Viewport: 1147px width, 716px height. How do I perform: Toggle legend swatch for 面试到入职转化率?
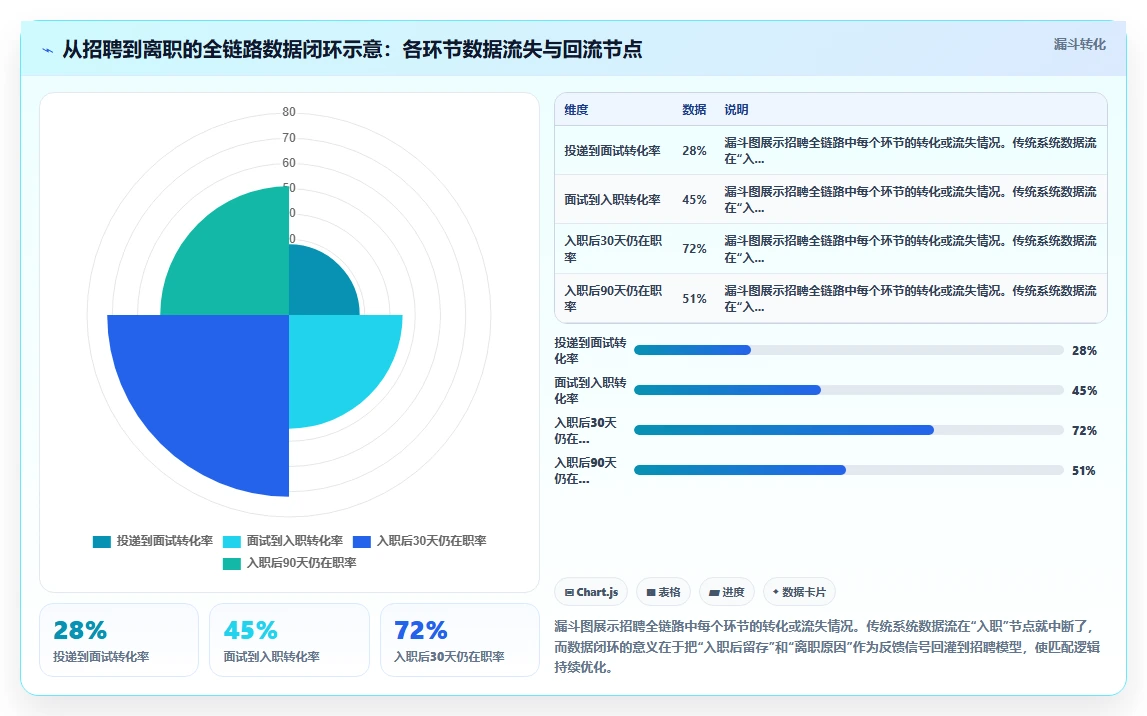coord(232,541)
